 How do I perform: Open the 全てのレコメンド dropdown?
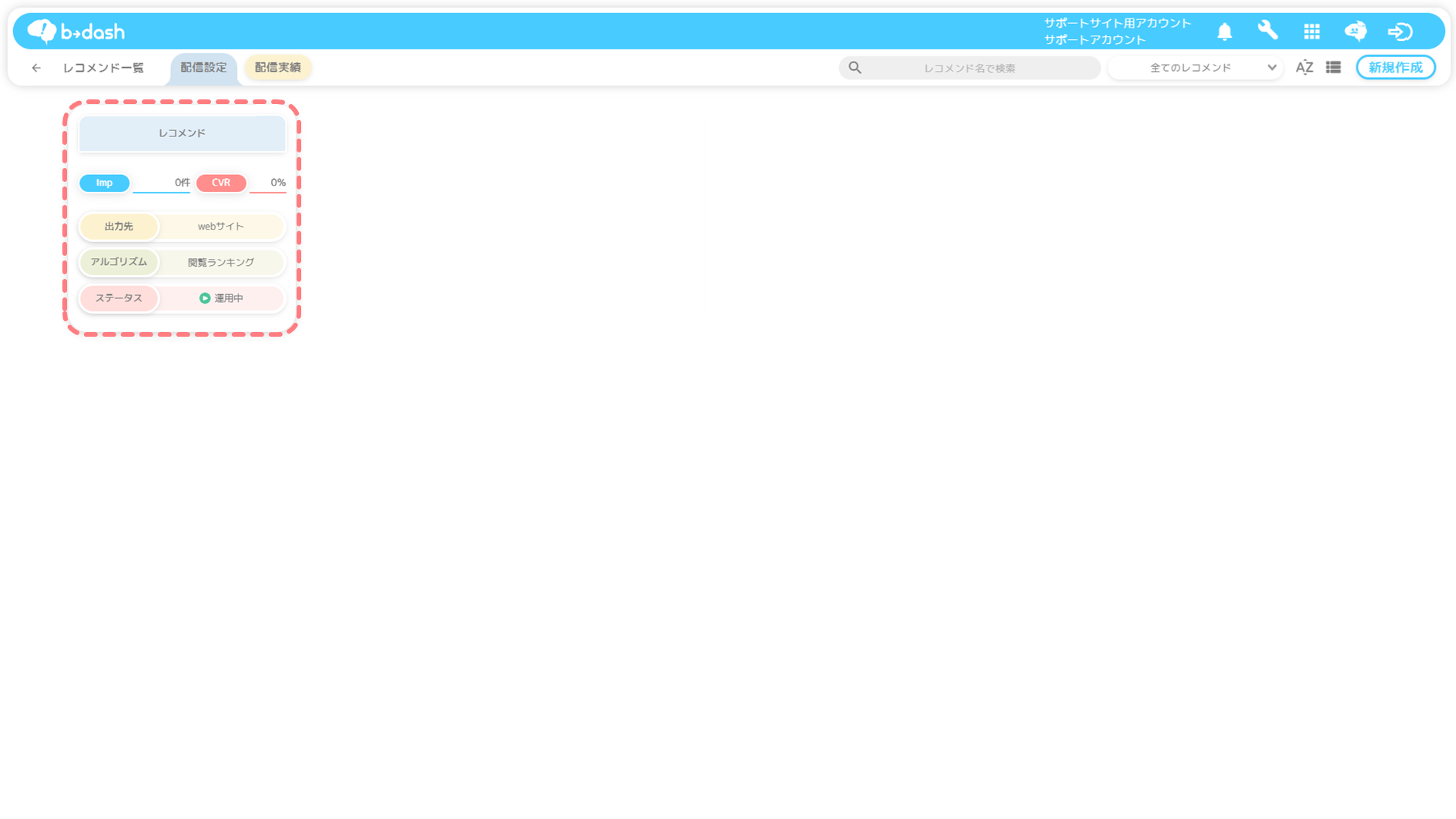click(1195, 68)
